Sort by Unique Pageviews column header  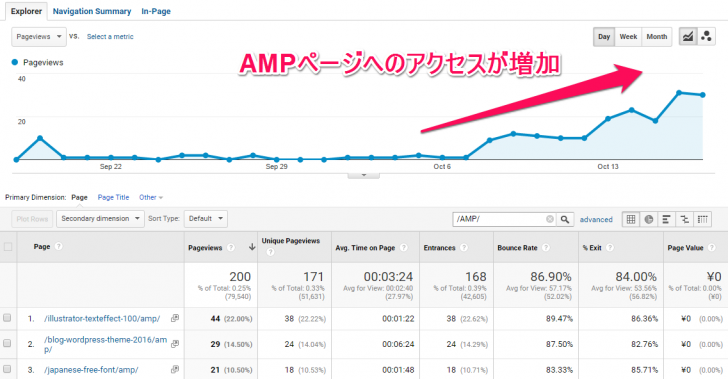(291, 241)
